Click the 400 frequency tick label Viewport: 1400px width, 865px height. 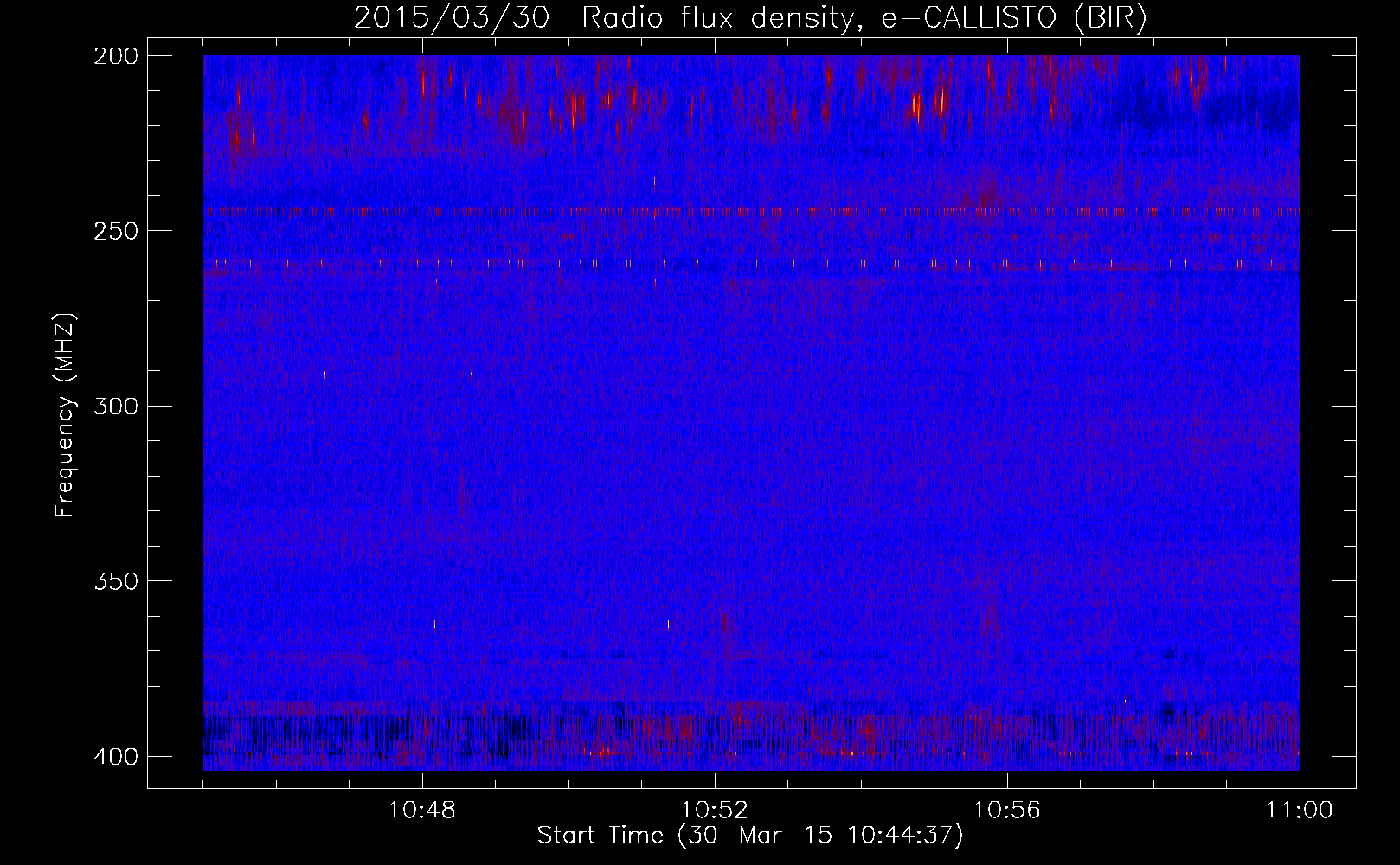coord(115,757)
